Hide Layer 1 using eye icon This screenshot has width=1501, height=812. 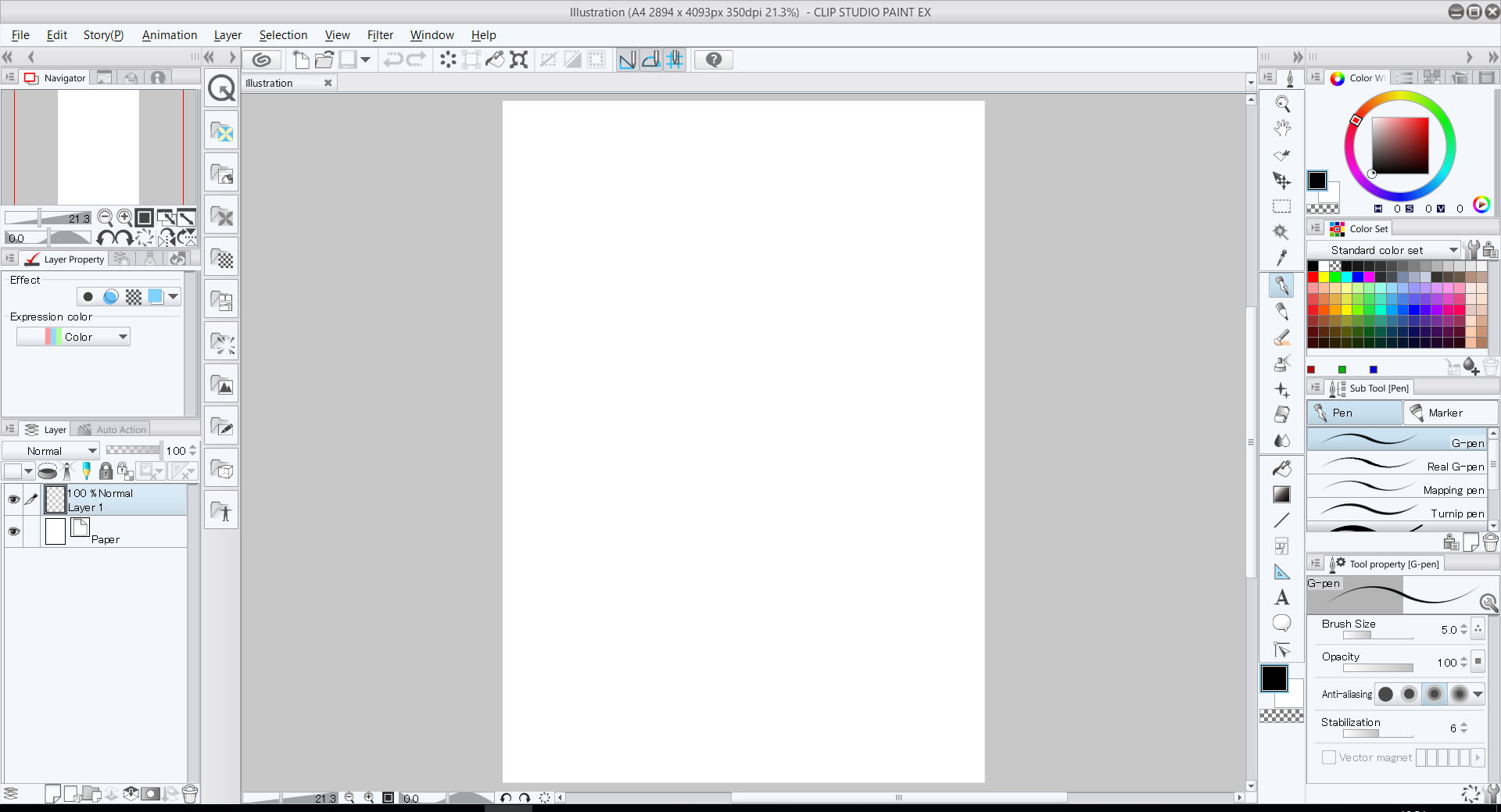click(13, 499)
